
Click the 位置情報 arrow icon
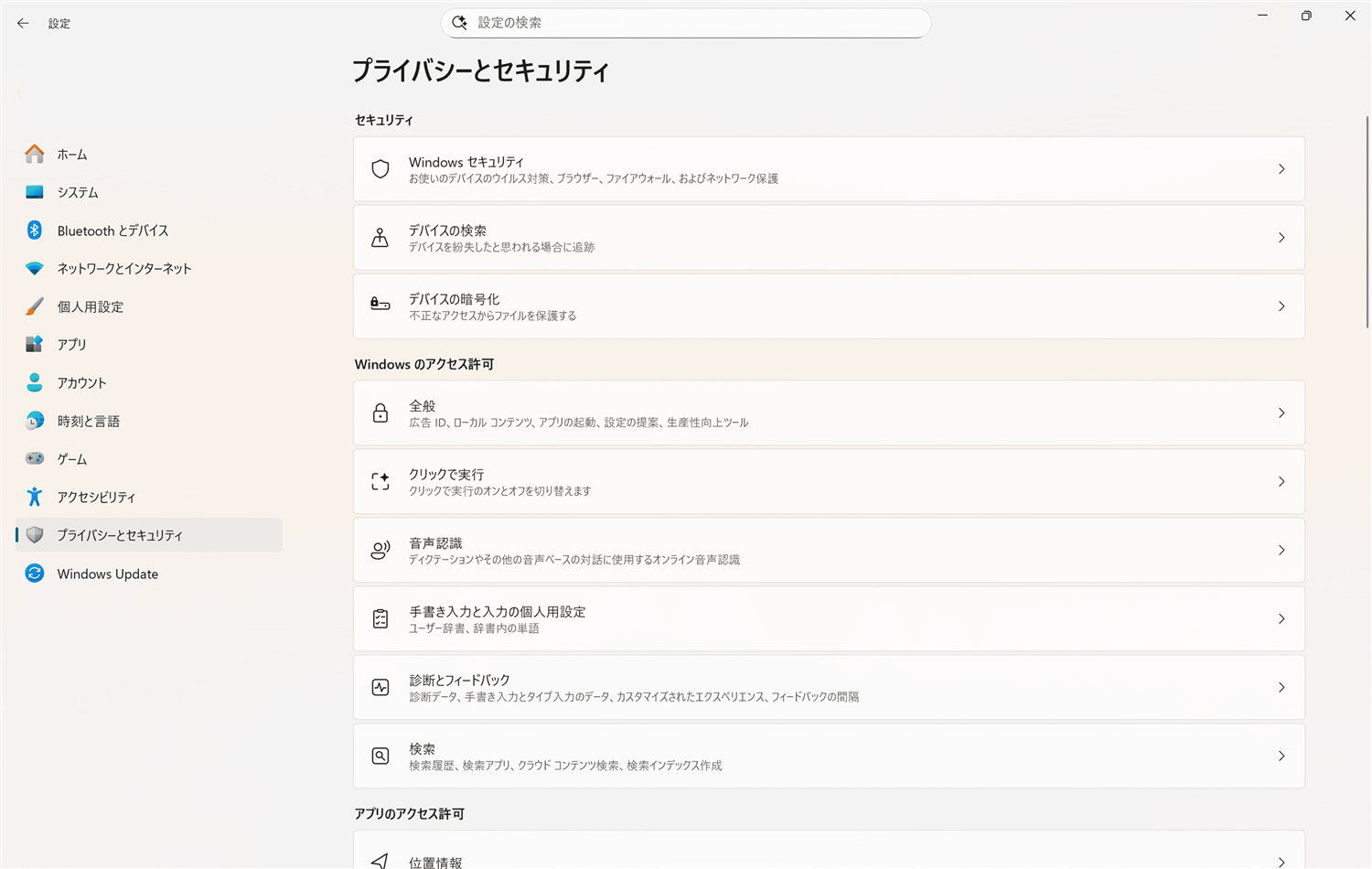tap(381, 861)
